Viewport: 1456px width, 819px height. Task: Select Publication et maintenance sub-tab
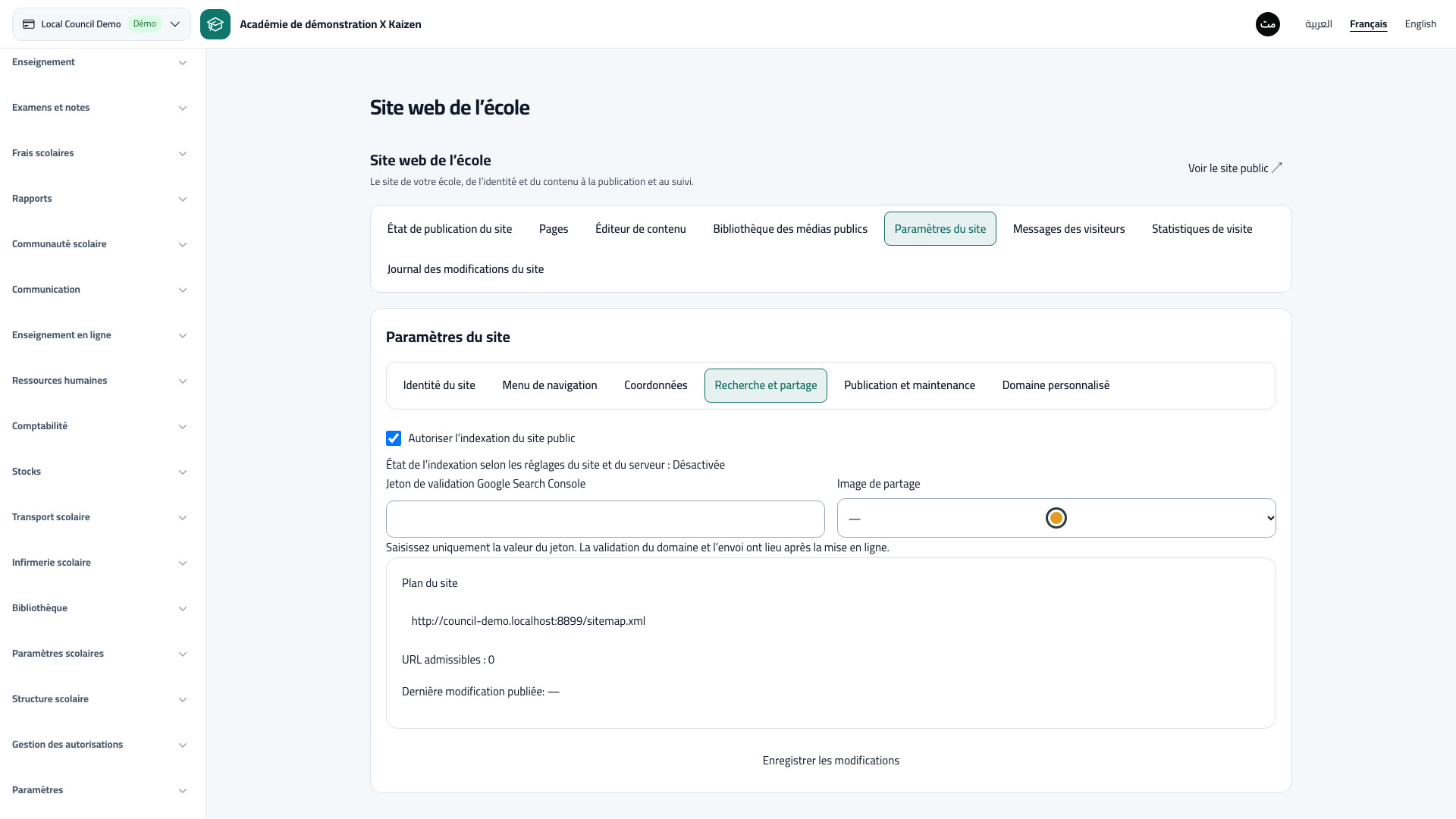pos(909,385)
